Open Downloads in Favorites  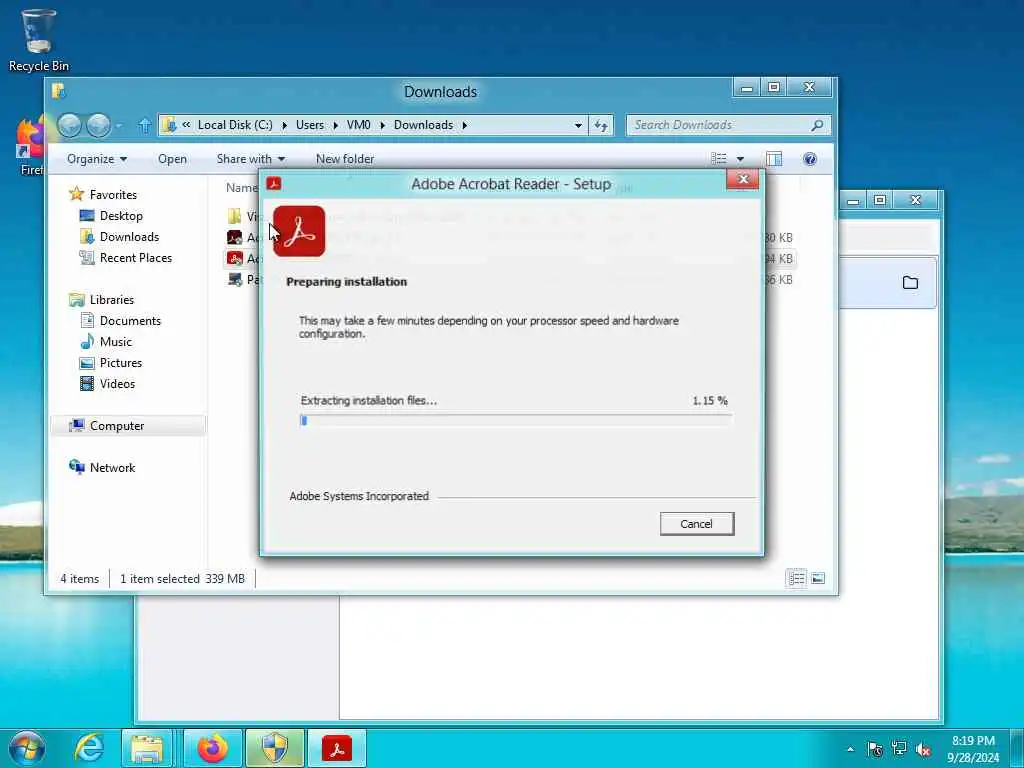(129, 236)
